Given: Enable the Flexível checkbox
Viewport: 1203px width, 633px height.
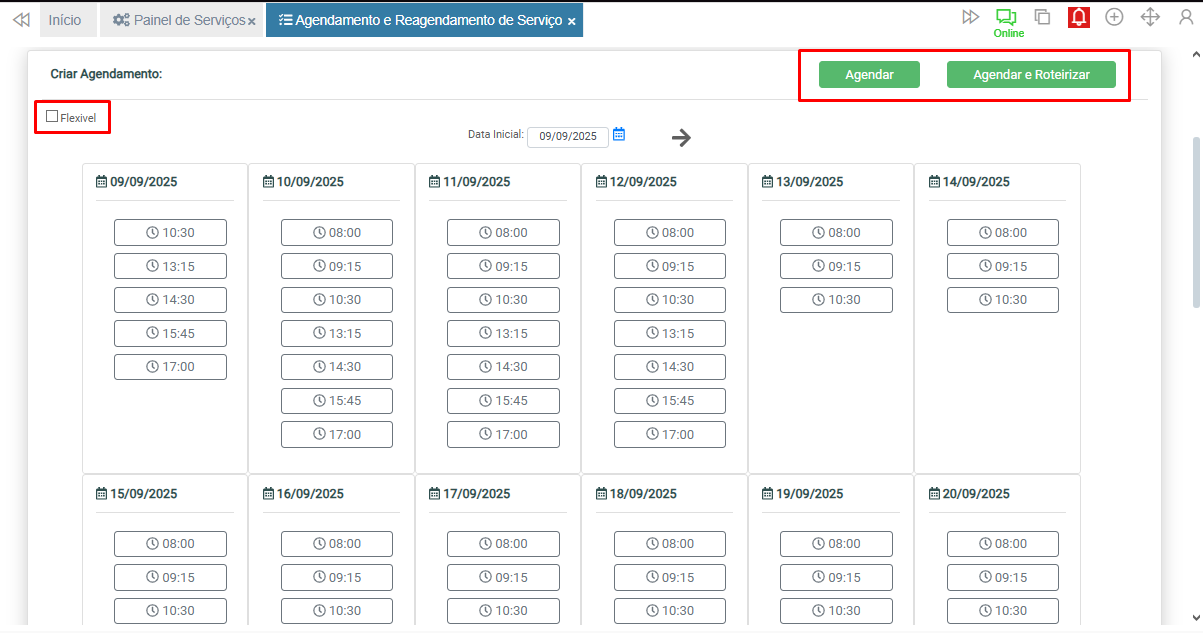Looking at the screenshot, I should pos(52,117).
